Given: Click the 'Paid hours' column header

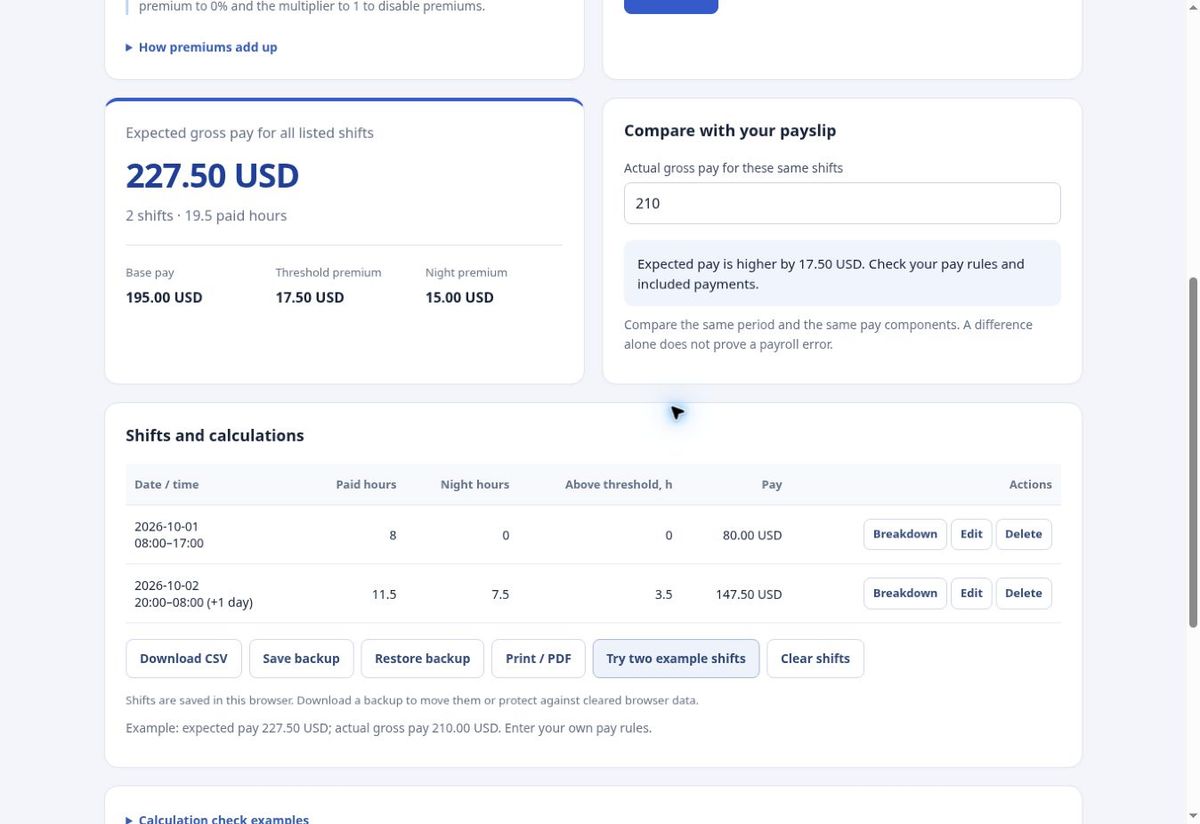Looking at the screenshot, I should (x=366, y=484).
